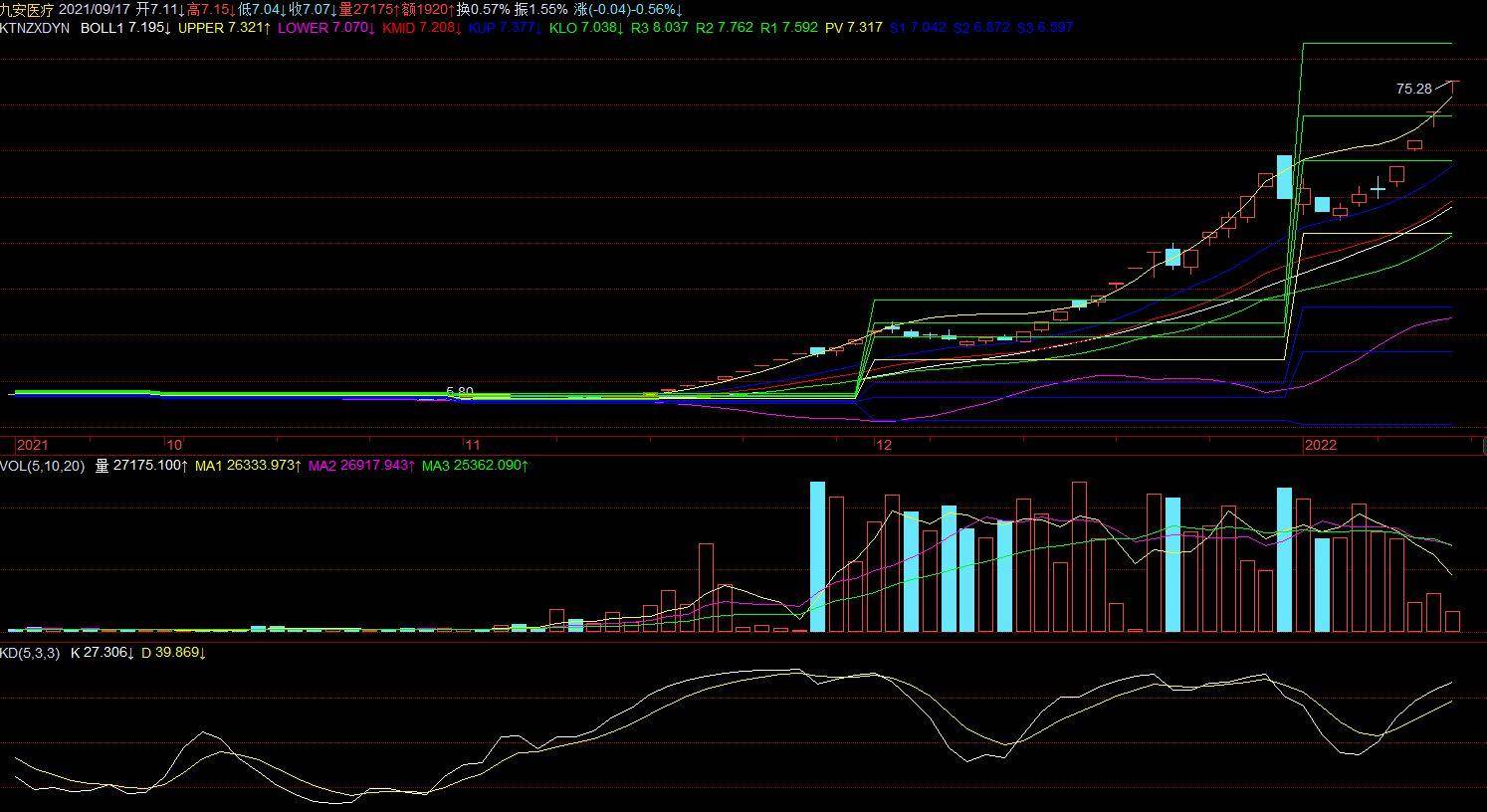Click the month 11 marker on axis

click(x=473, y=446)
